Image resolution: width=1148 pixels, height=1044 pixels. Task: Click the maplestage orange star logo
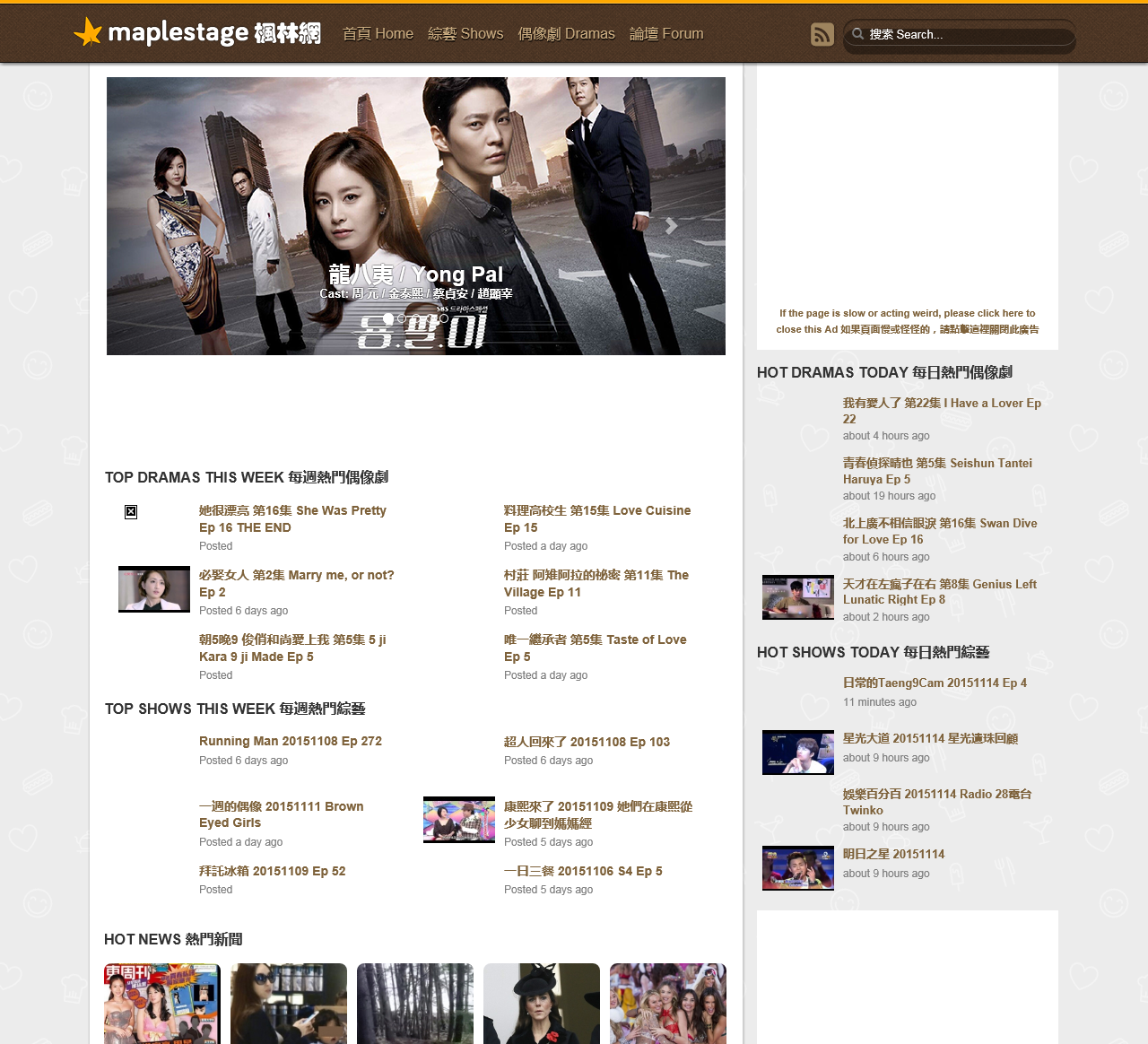point(88,32)
